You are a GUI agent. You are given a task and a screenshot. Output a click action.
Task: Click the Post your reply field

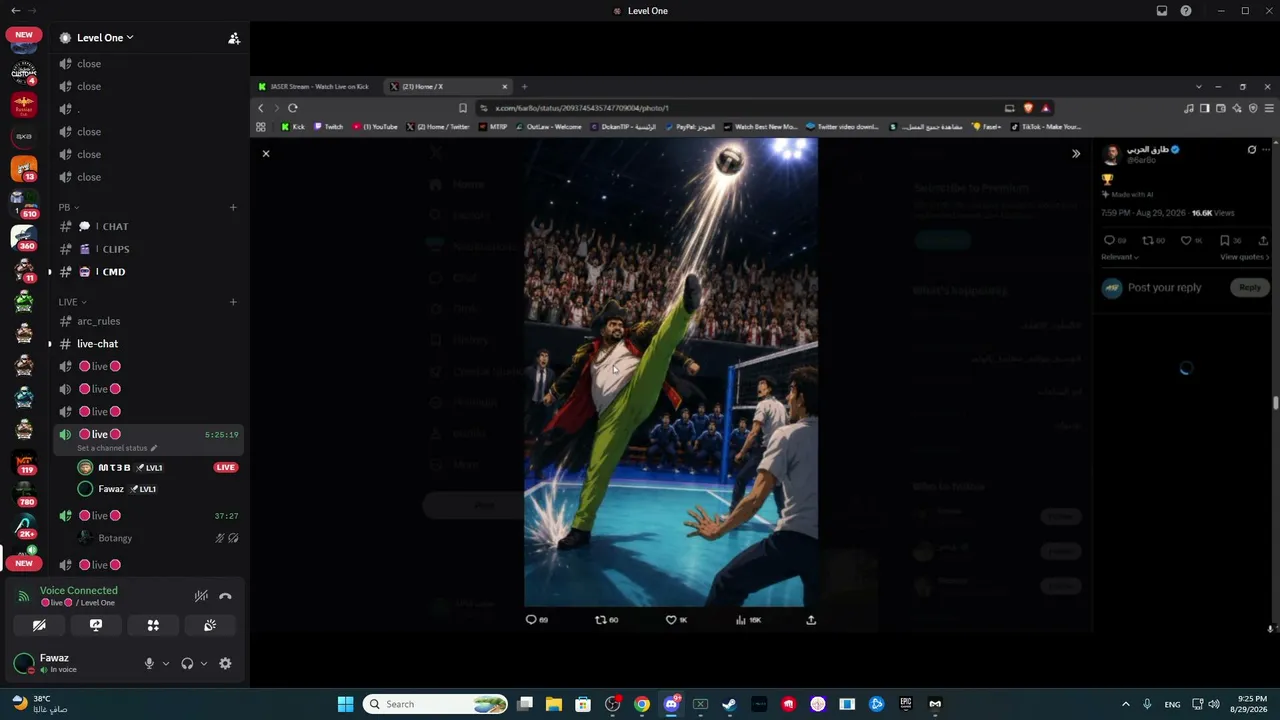coord(1165,288)
